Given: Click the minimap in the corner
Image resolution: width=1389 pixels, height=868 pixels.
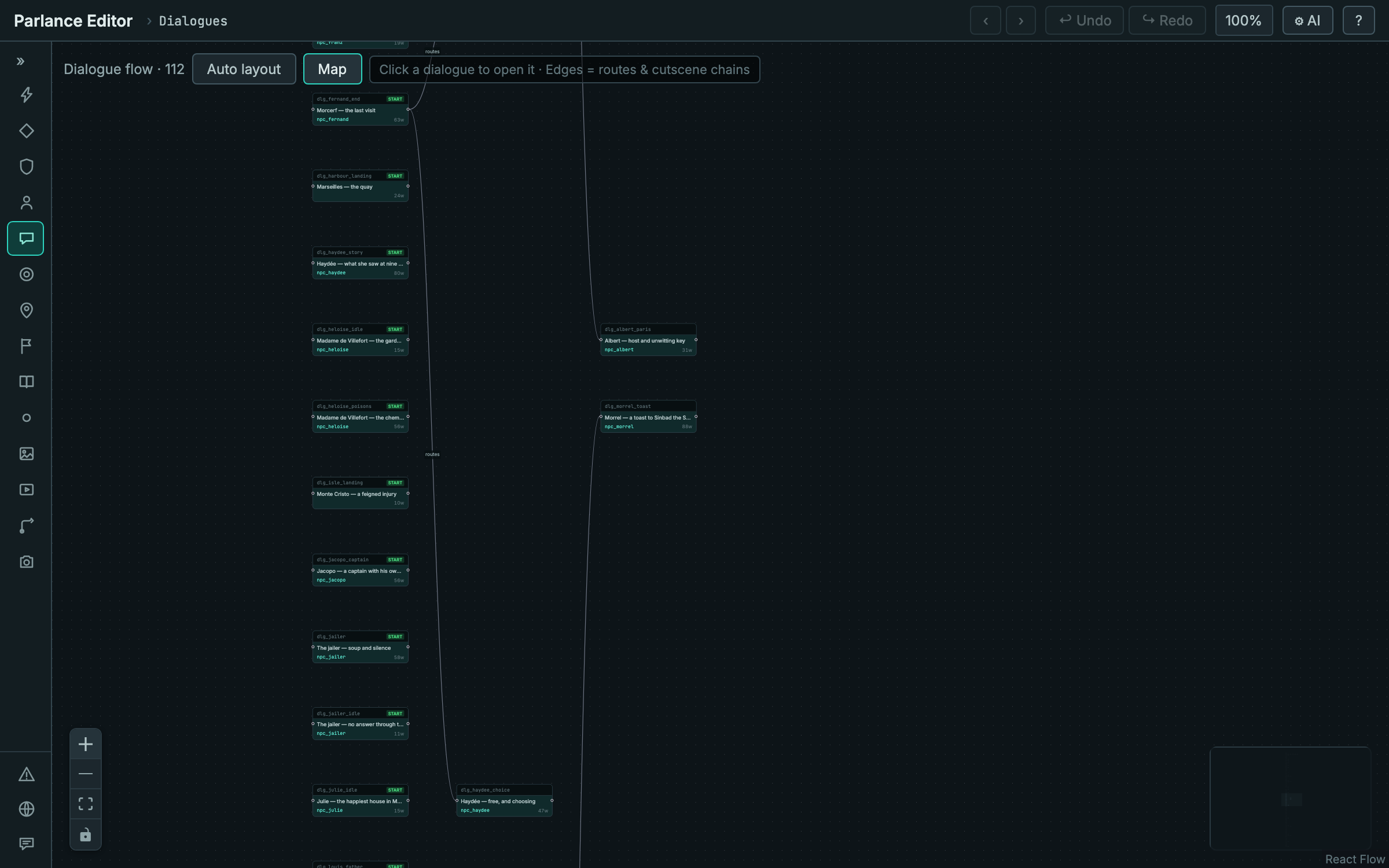Looking at the screenshot, I should coord(1290,798).
